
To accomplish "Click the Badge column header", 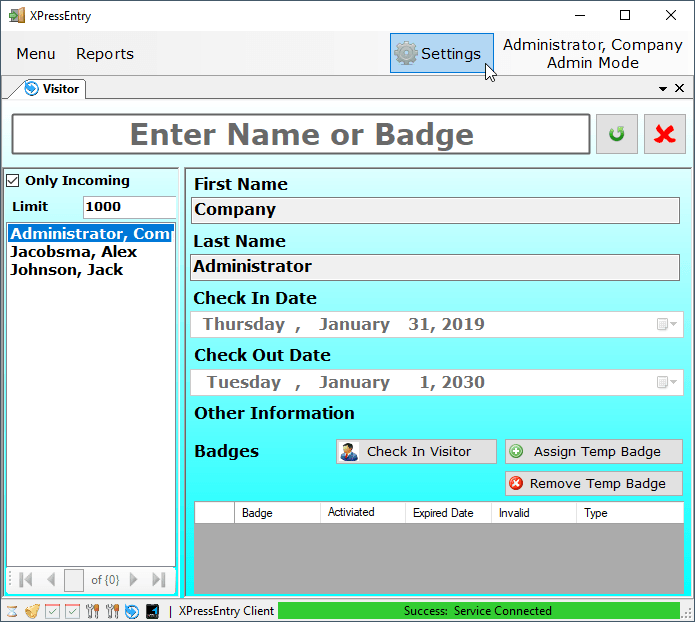I will pyautogui.click(x=277, y=512).
